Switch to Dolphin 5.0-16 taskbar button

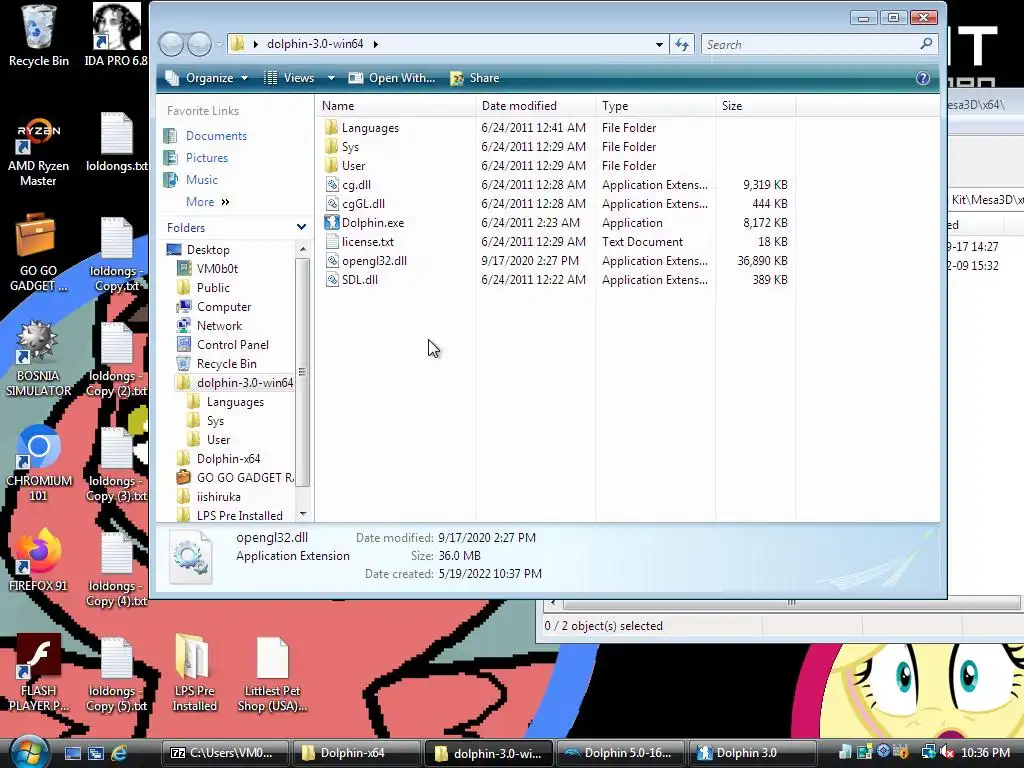[620, 753]
